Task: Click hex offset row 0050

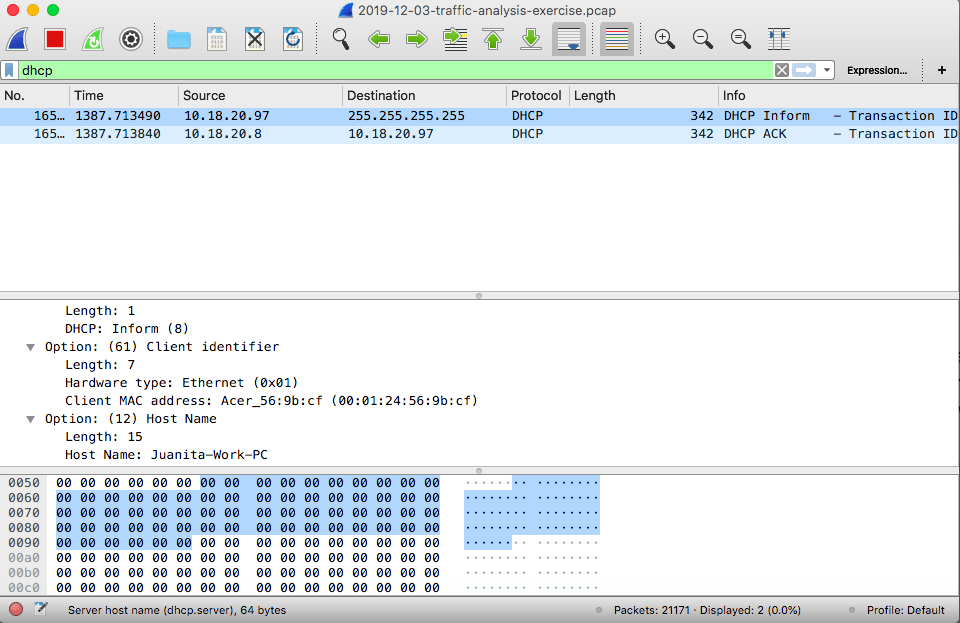Action: [24, 483]
